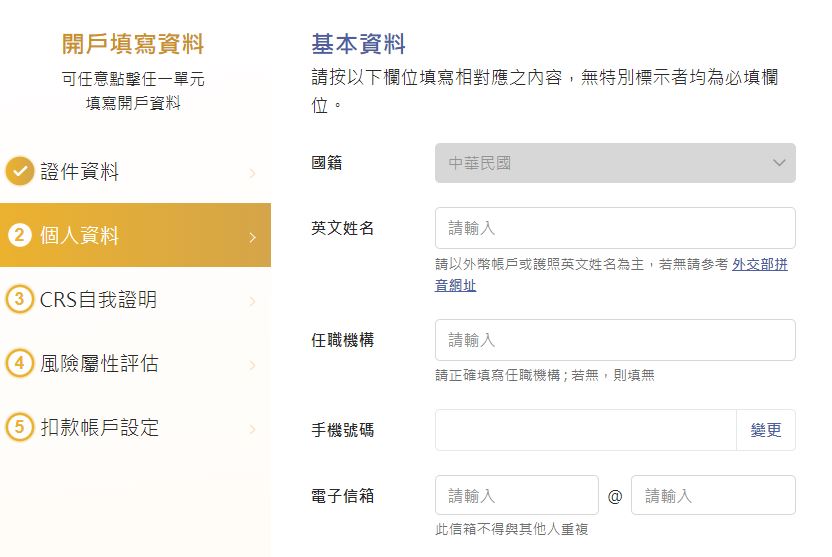Click the step 3 circle icon
The width and height of the screenshot is (832, 557).
click(x=20, y=300)
